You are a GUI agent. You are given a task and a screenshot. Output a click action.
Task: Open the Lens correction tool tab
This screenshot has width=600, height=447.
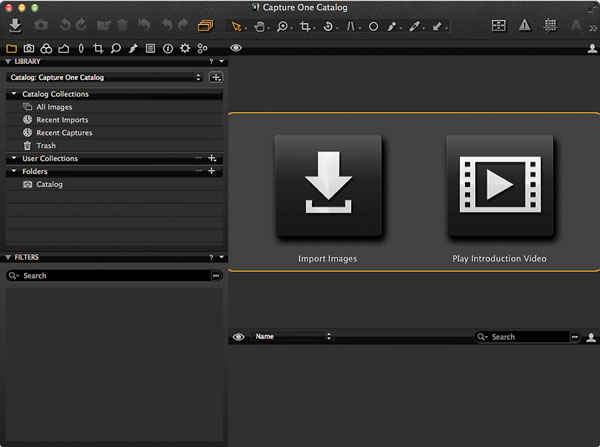[81, 49]
